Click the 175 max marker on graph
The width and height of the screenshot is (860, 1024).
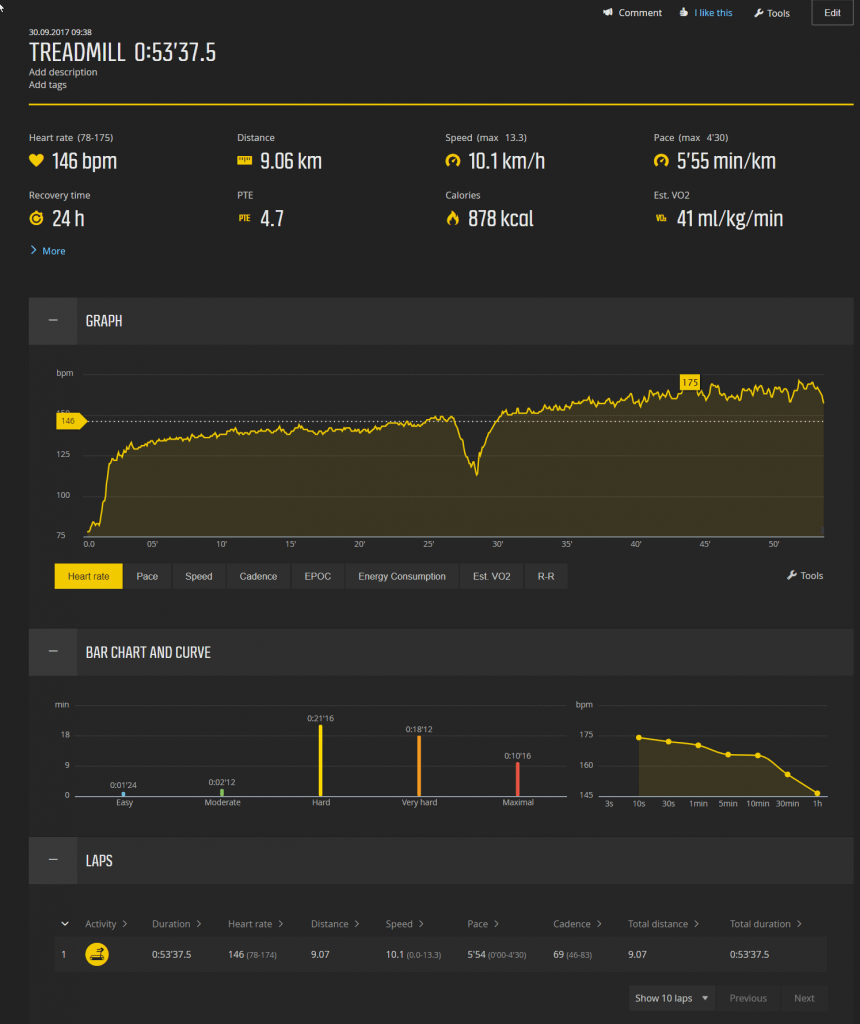tap(689, 382)
